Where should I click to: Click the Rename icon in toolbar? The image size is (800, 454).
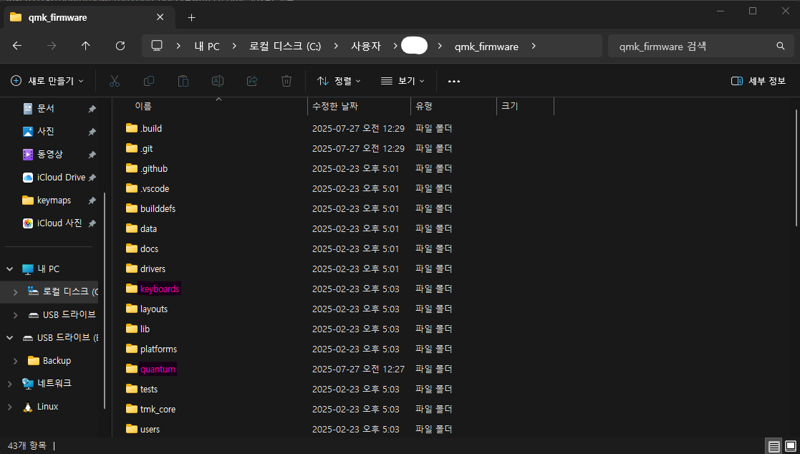tap(218, 81)
